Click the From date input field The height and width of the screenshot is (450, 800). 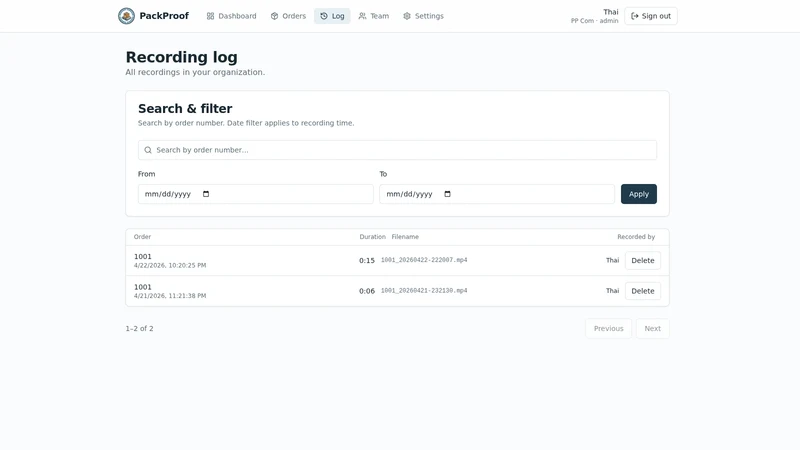click(x=256, y=194)
